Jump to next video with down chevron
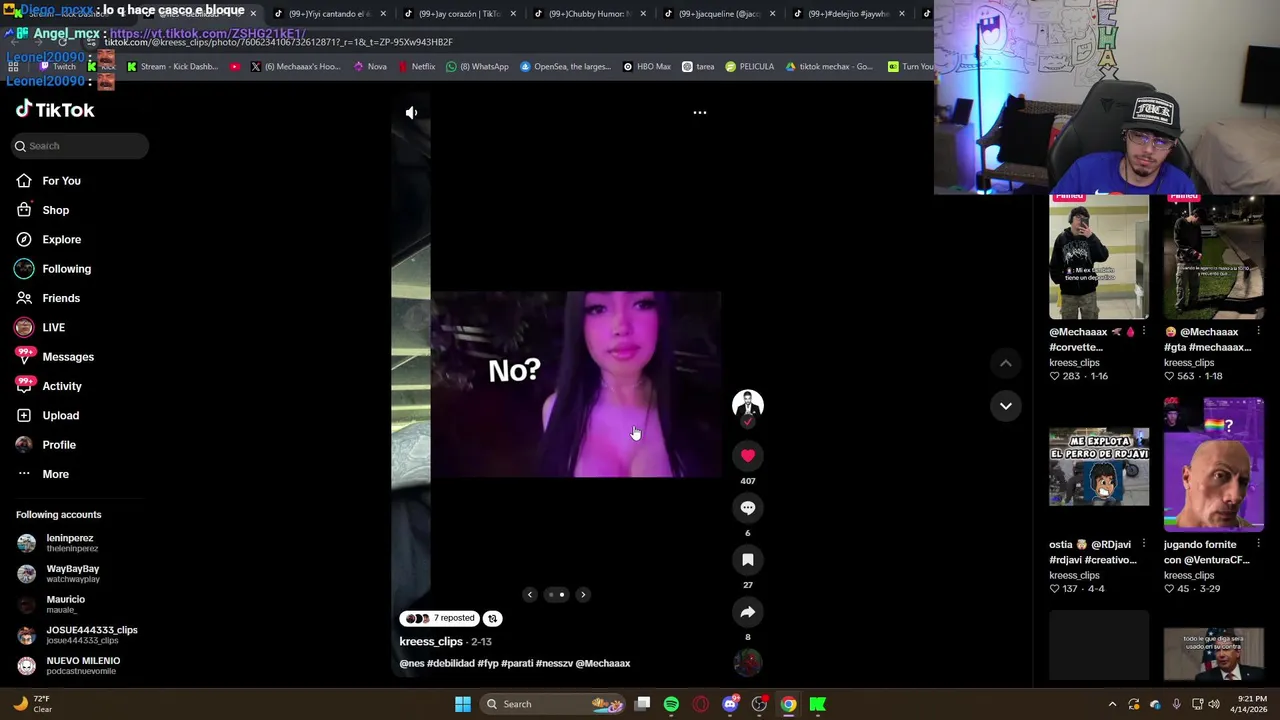Image resolution: width=1280 pixels, height=720 pixels. 1006,406
